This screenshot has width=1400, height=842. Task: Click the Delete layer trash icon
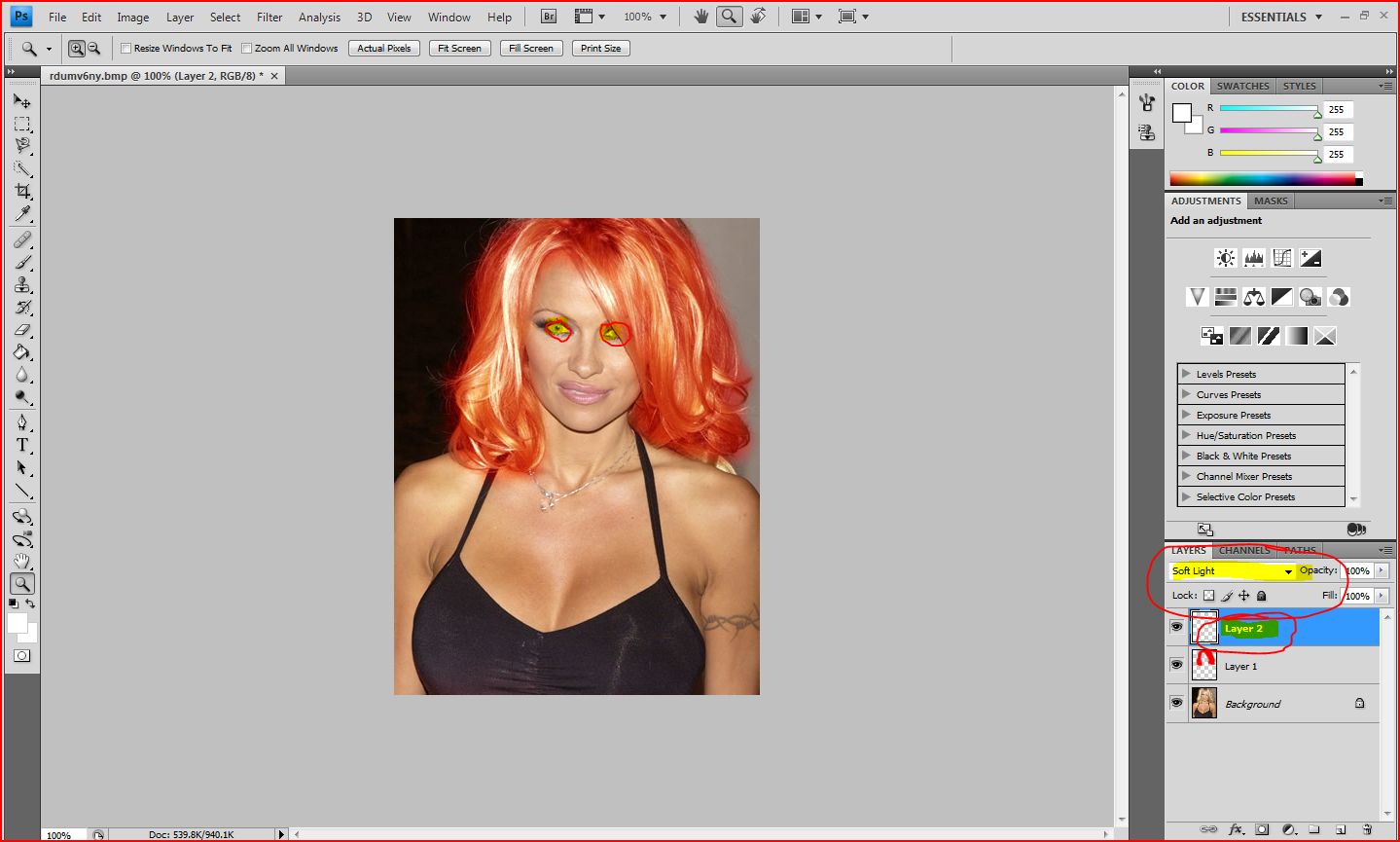click(x=1367, y=830)
